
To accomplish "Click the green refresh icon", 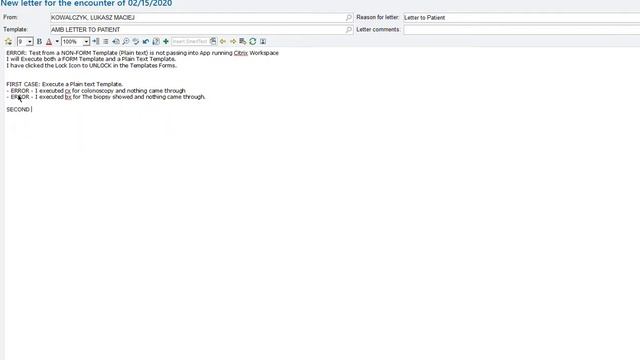I will point(253,41).
